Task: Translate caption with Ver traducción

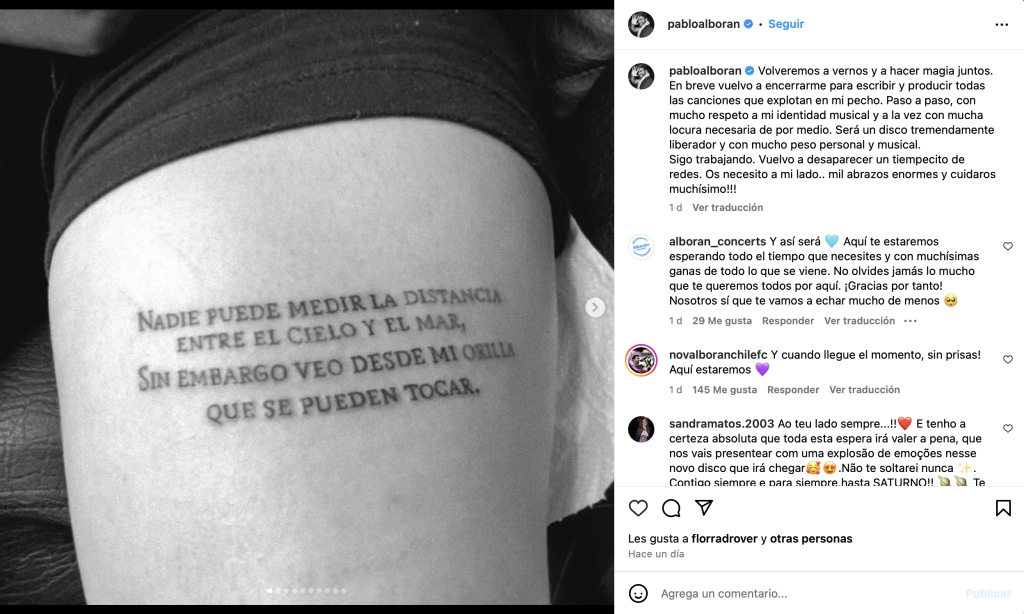Action: point(728,207)
